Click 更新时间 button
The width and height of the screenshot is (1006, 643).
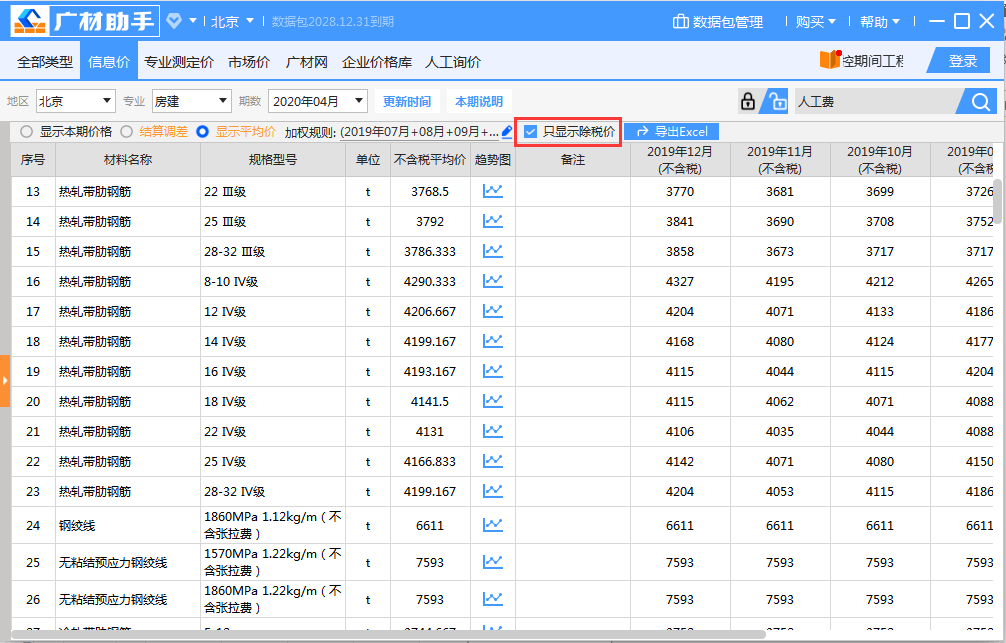(407, 101)
